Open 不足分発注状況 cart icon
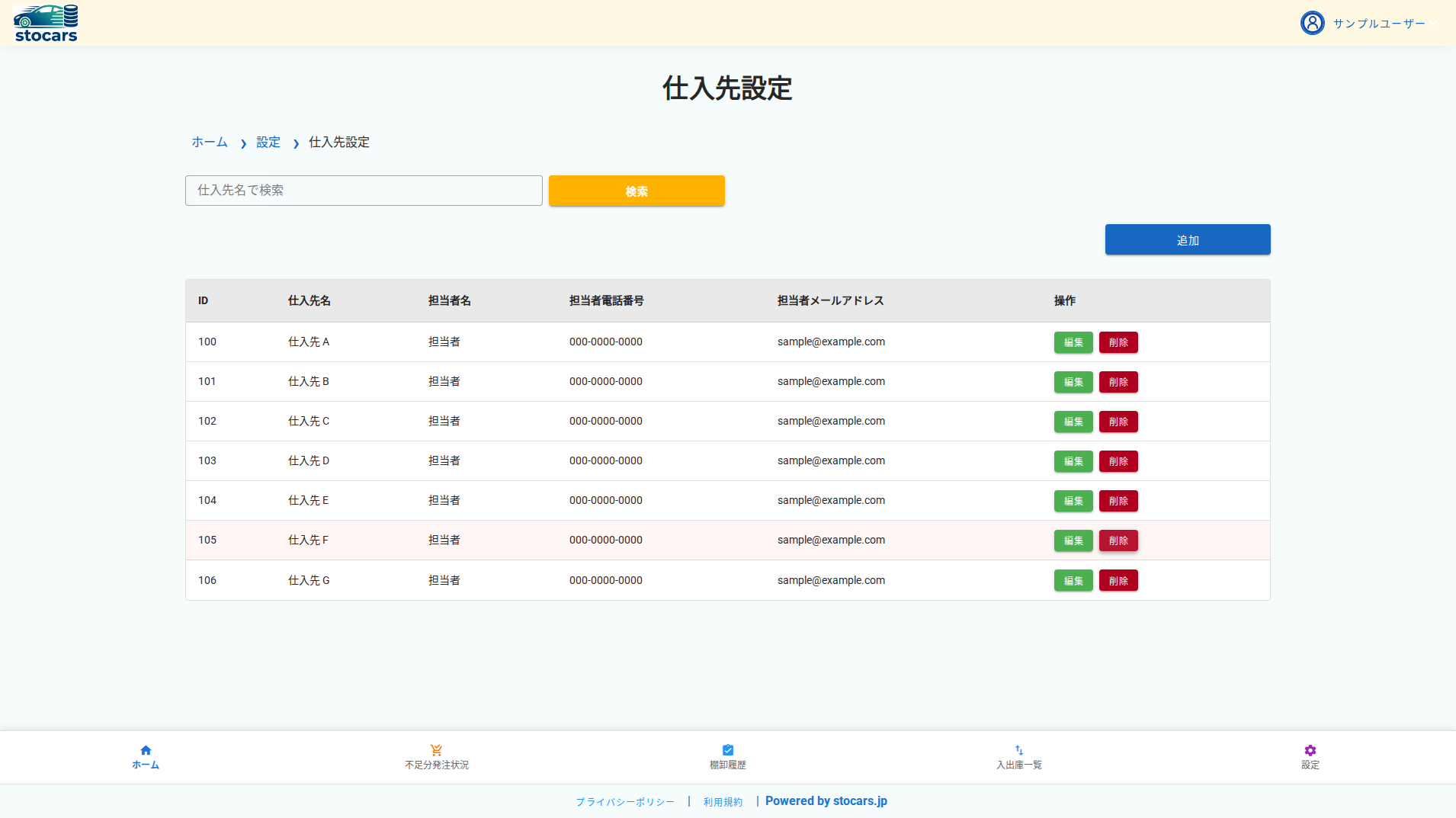The height and width of the screenshot is (818, 1456). pyautogui.click(x=436, y=750)
